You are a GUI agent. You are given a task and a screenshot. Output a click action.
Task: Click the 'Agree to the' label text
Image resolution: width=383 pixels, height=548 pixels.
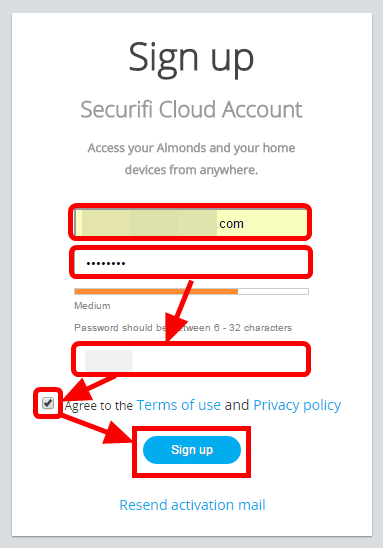point(99,406)
